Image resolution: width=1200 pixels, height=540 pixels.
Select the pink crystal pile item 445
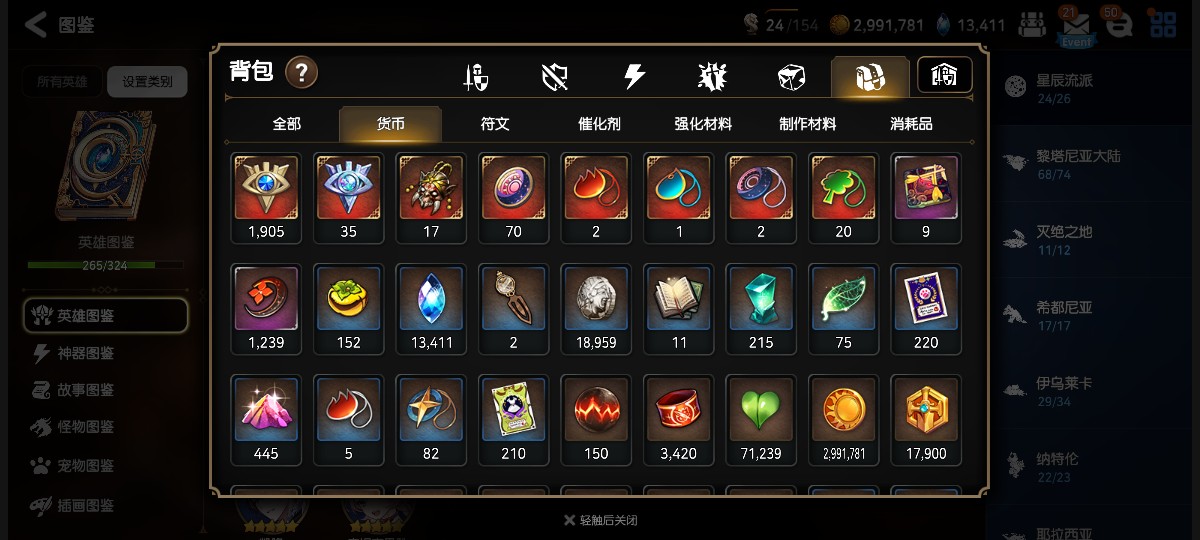(266, 420)
